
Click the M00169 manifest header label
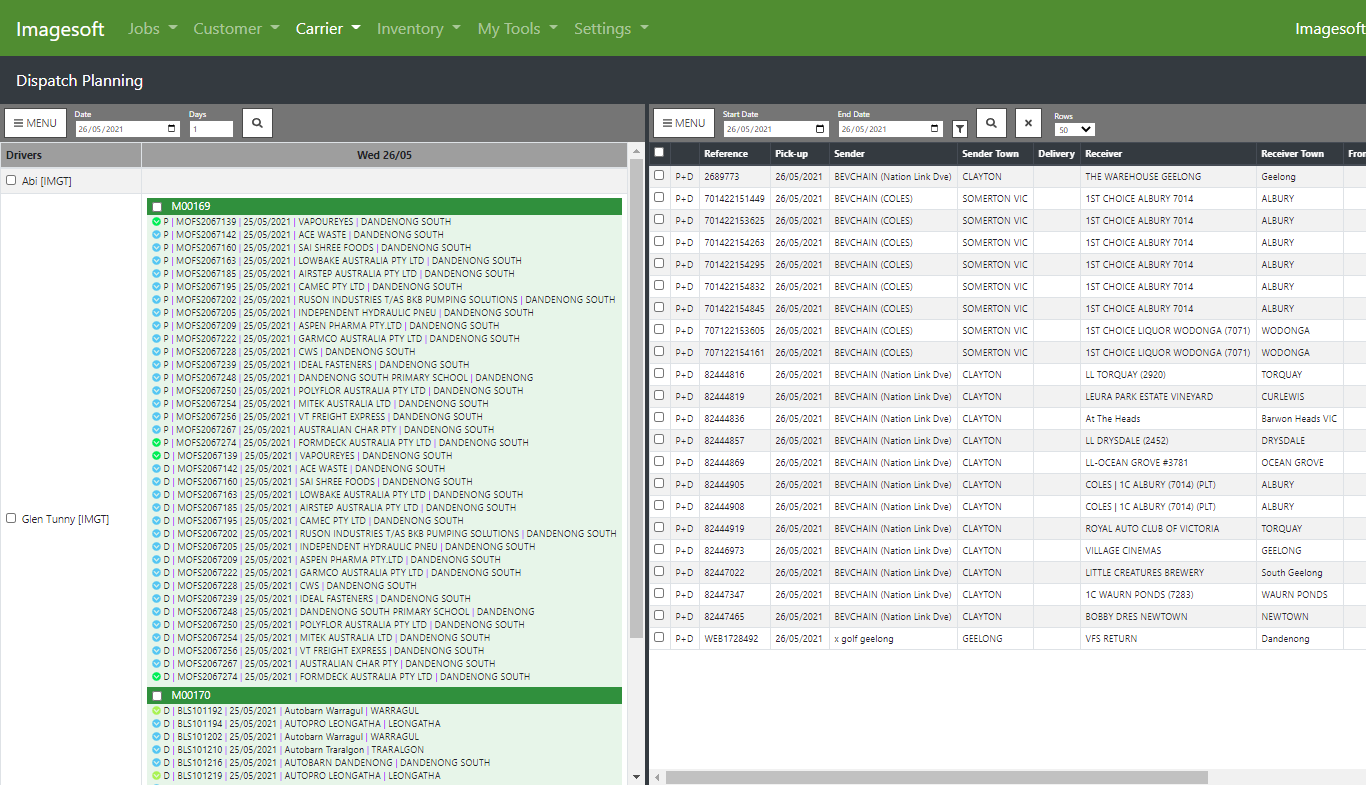click(191, 207)
